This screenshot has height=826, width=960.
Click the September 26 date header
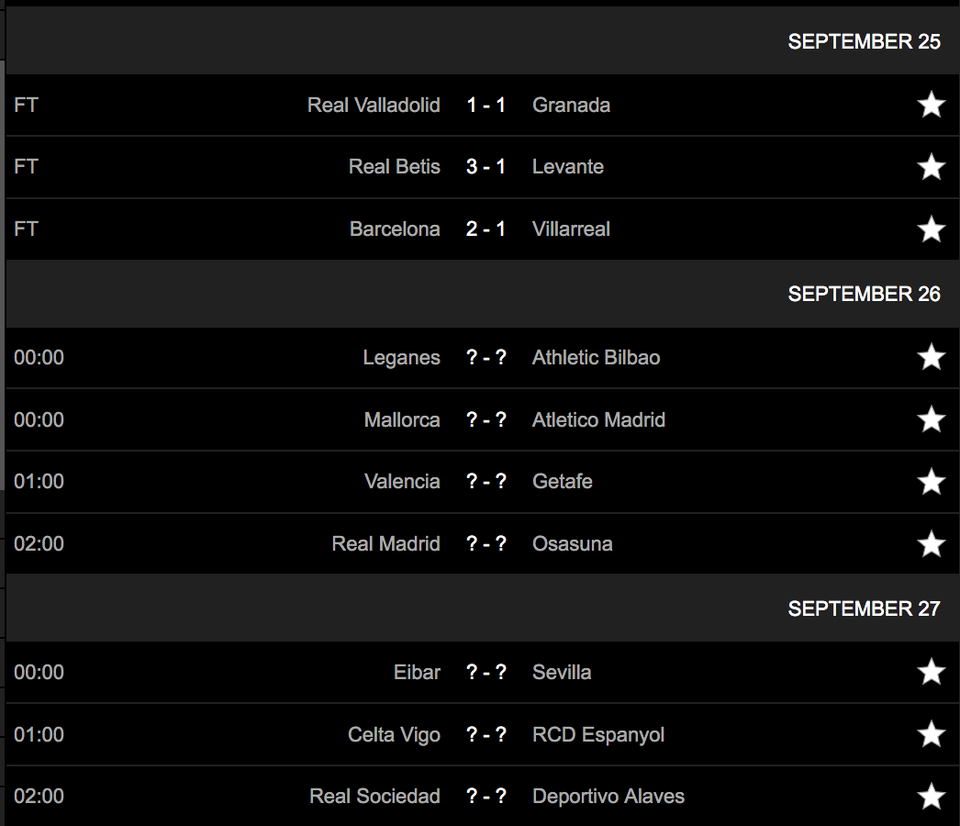864,294
